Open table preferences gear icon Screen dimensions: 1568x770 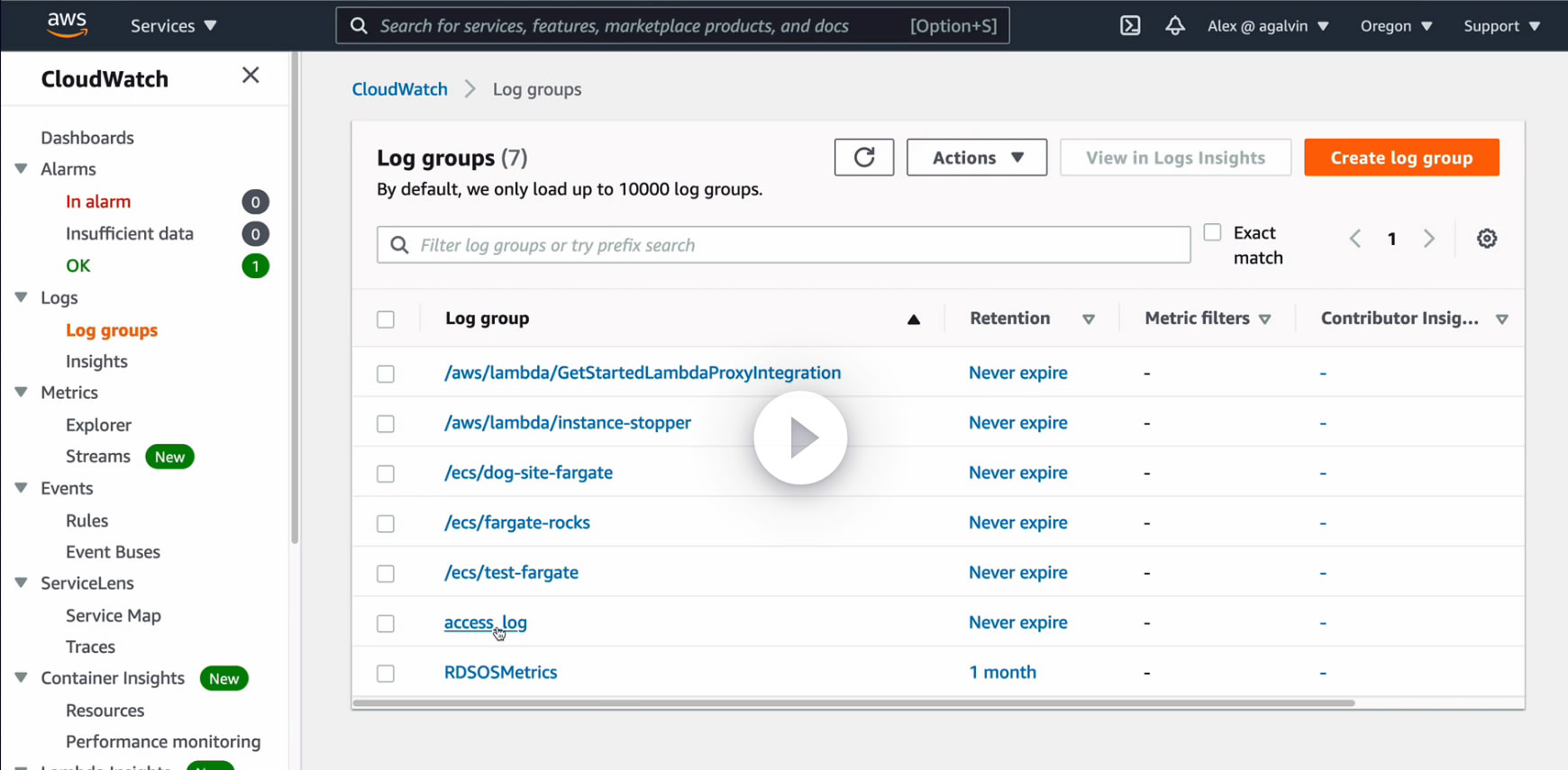pyautogui.click(x=1487, y=239)
